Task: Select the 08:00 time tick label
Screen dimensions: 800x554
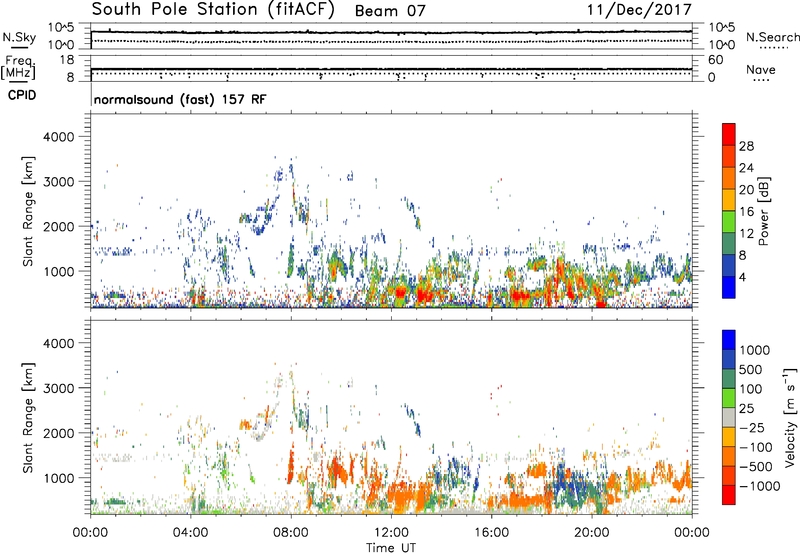Action: click(291, 533)
